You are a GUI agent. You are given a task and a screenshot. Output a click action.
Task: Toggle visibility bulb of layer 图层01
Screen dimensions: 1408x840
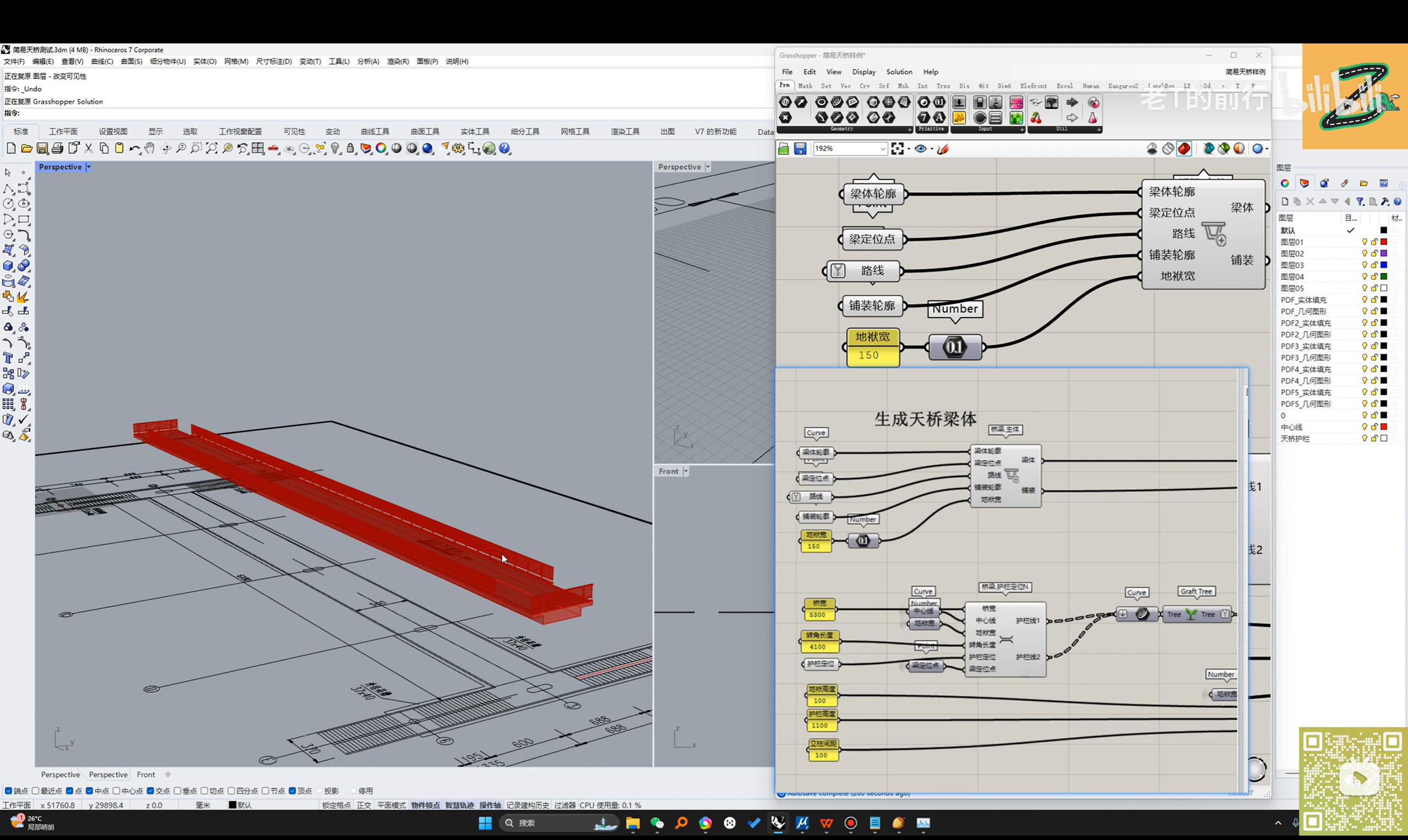[1365, 242]
